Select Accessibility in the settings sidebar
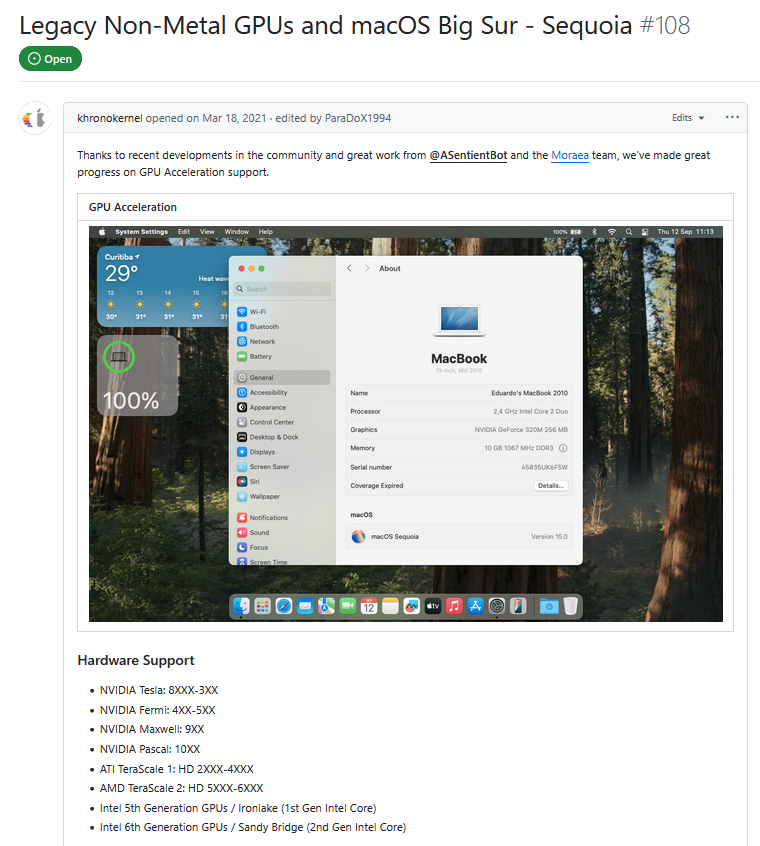The width and height of the screenshot is (760, 846). tap(283, 393)
